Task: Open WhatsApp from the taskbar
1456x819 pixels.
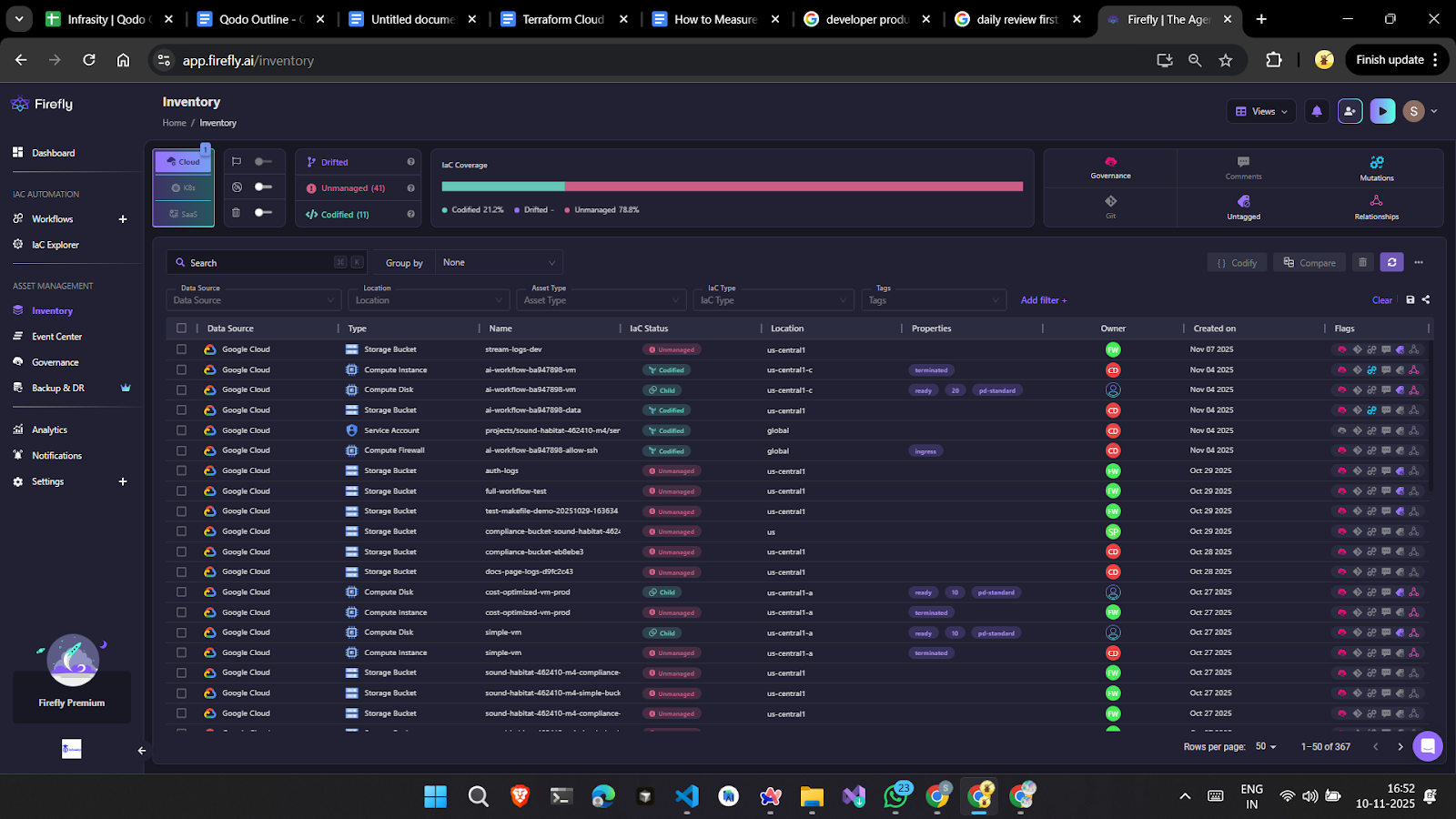Action: click(896, 796)
